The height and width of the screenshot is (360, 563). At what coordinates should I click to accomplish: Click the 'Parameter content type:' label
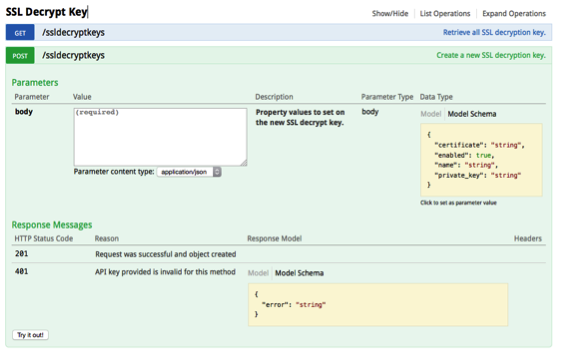114,172
